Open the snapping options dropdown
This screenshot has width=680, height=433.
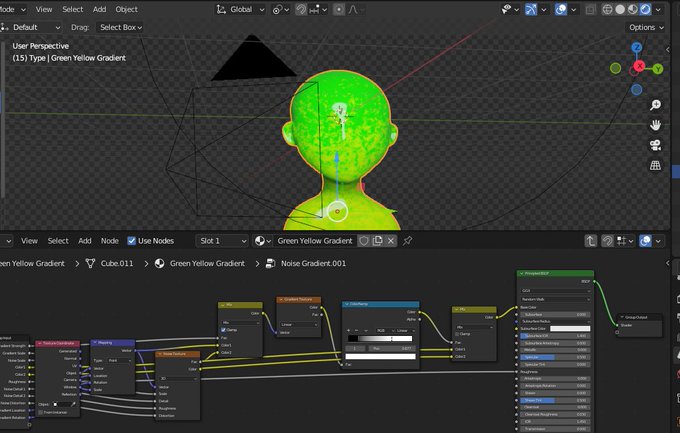coord(319,10)
